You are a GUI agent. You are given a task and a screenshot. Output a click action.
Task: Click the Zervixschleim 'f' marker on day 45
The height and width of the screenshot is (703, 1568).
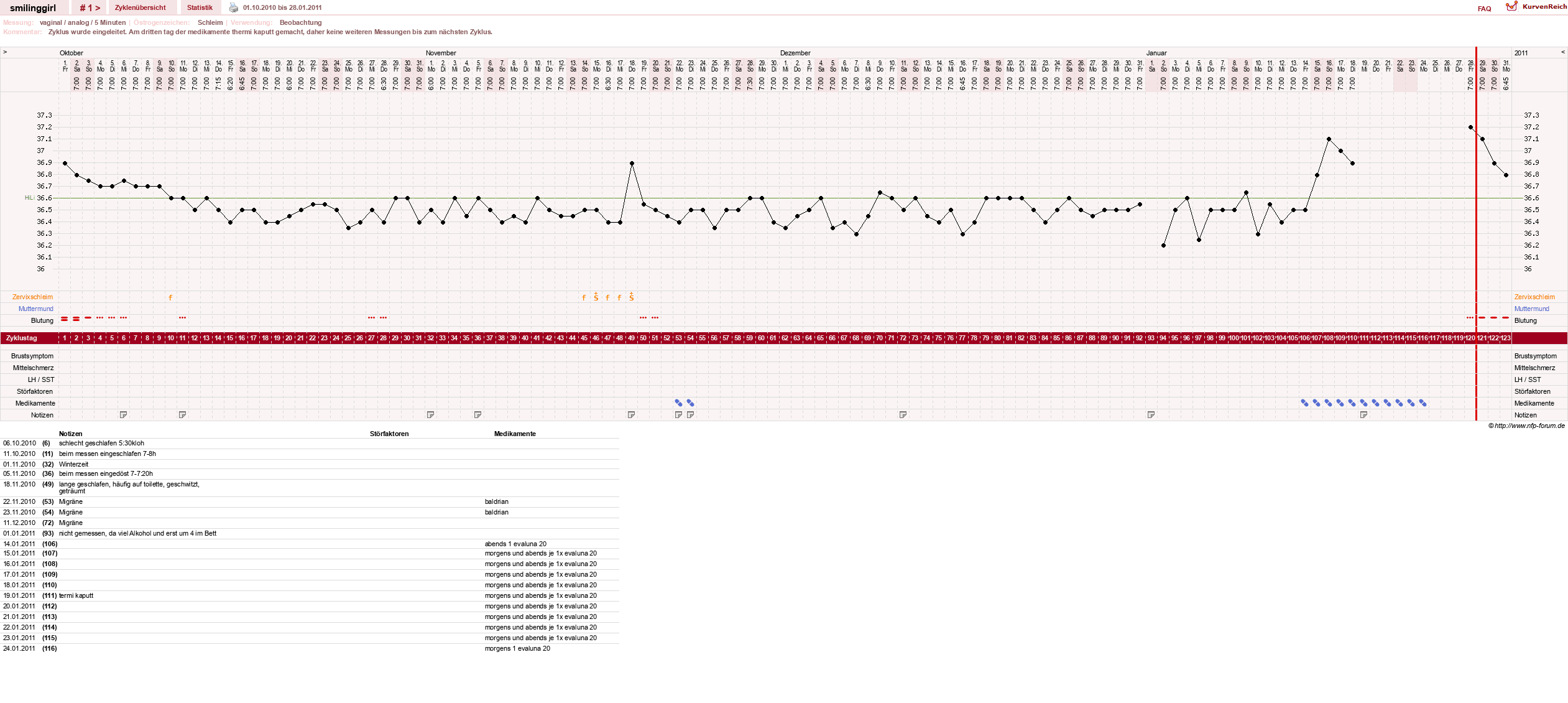coord(584,297)
